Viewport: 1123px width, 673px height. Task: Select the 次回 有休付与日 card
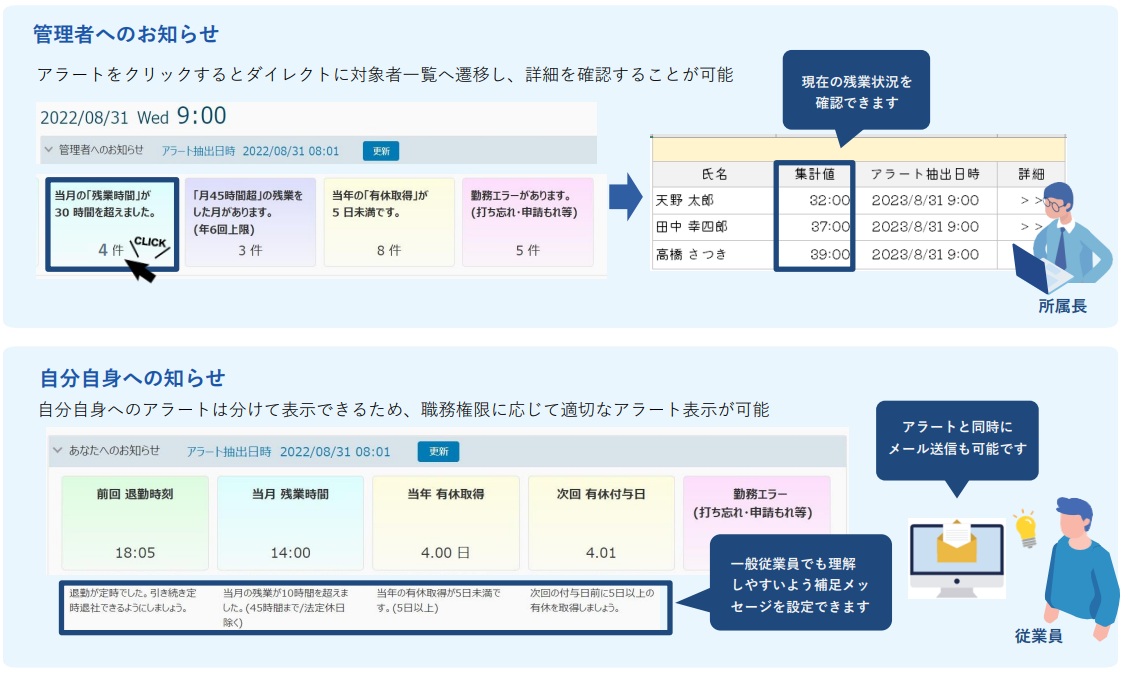tap(601, 521)
